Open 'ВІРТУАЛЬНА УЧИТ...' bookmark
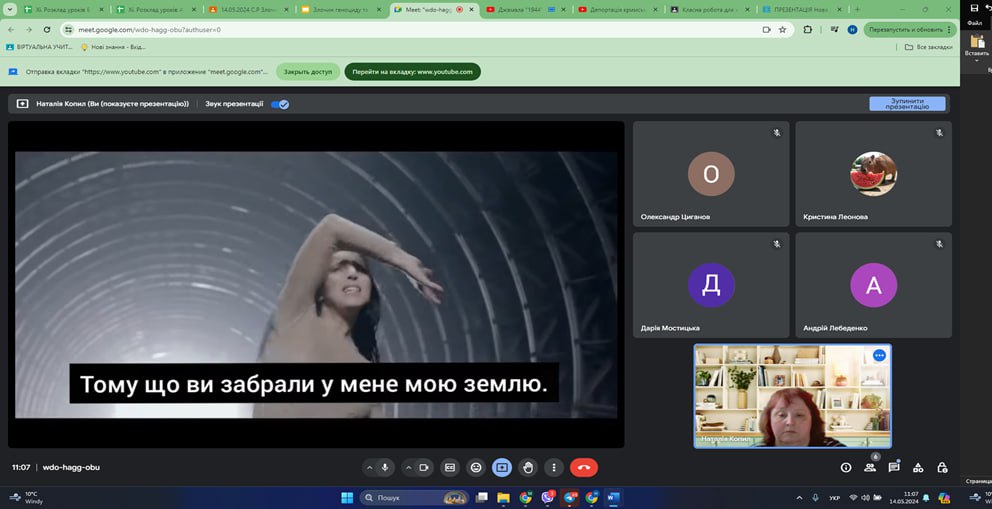Image resolution: width=992 pixels, height=509 pixels. click(x=39, y=47)
